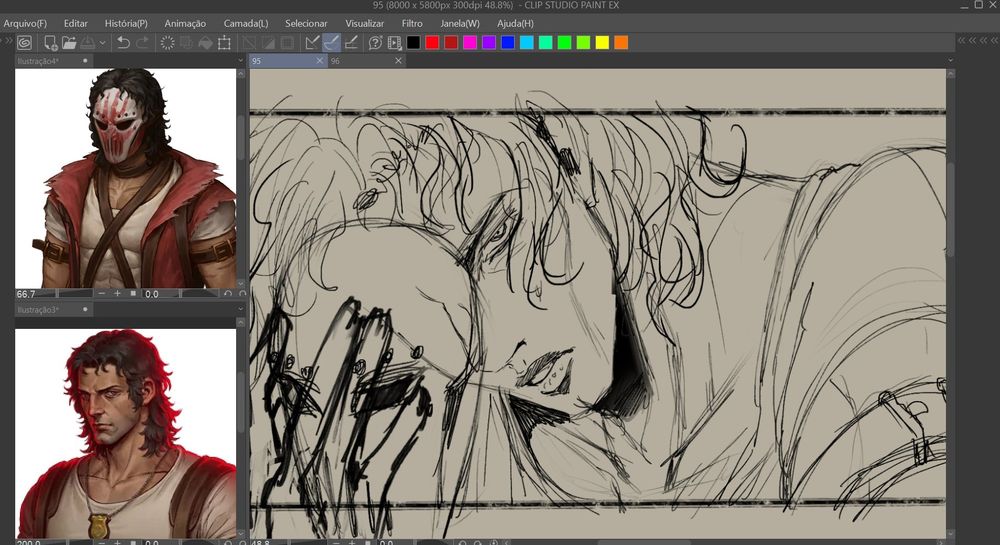This screenshot has width=1000, height=545.
Task: Expand the Ilustração3 panel menu chevron
Action: point(241,310)
